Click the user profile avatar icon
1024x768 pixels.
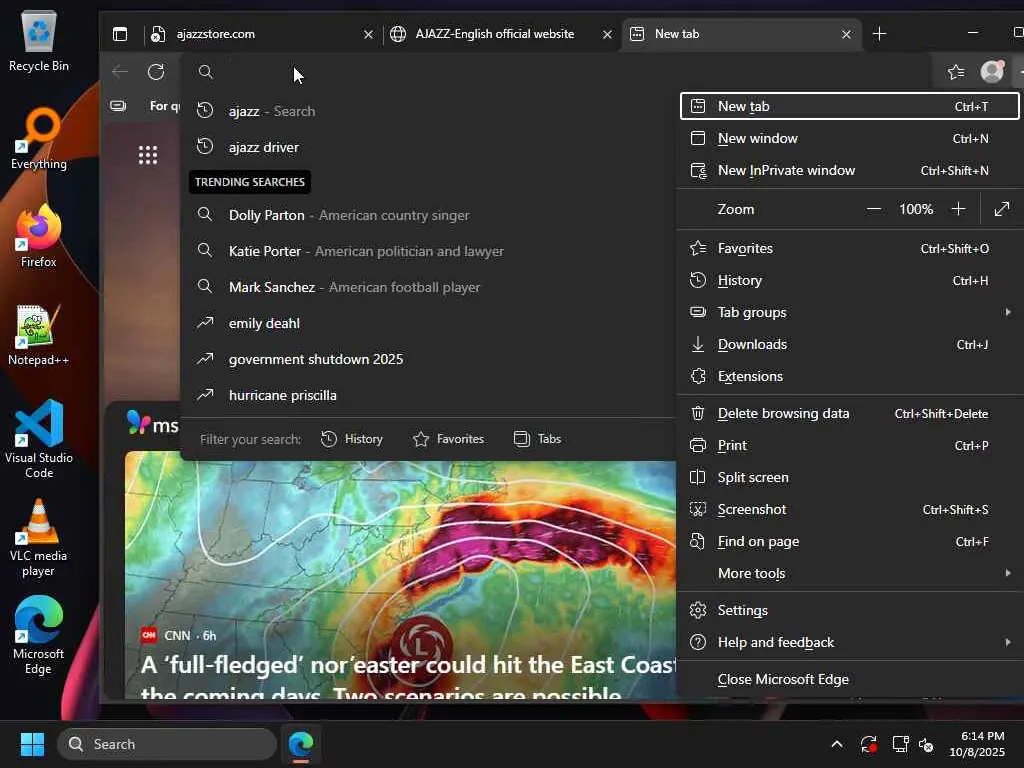click(x=992, y=71)
